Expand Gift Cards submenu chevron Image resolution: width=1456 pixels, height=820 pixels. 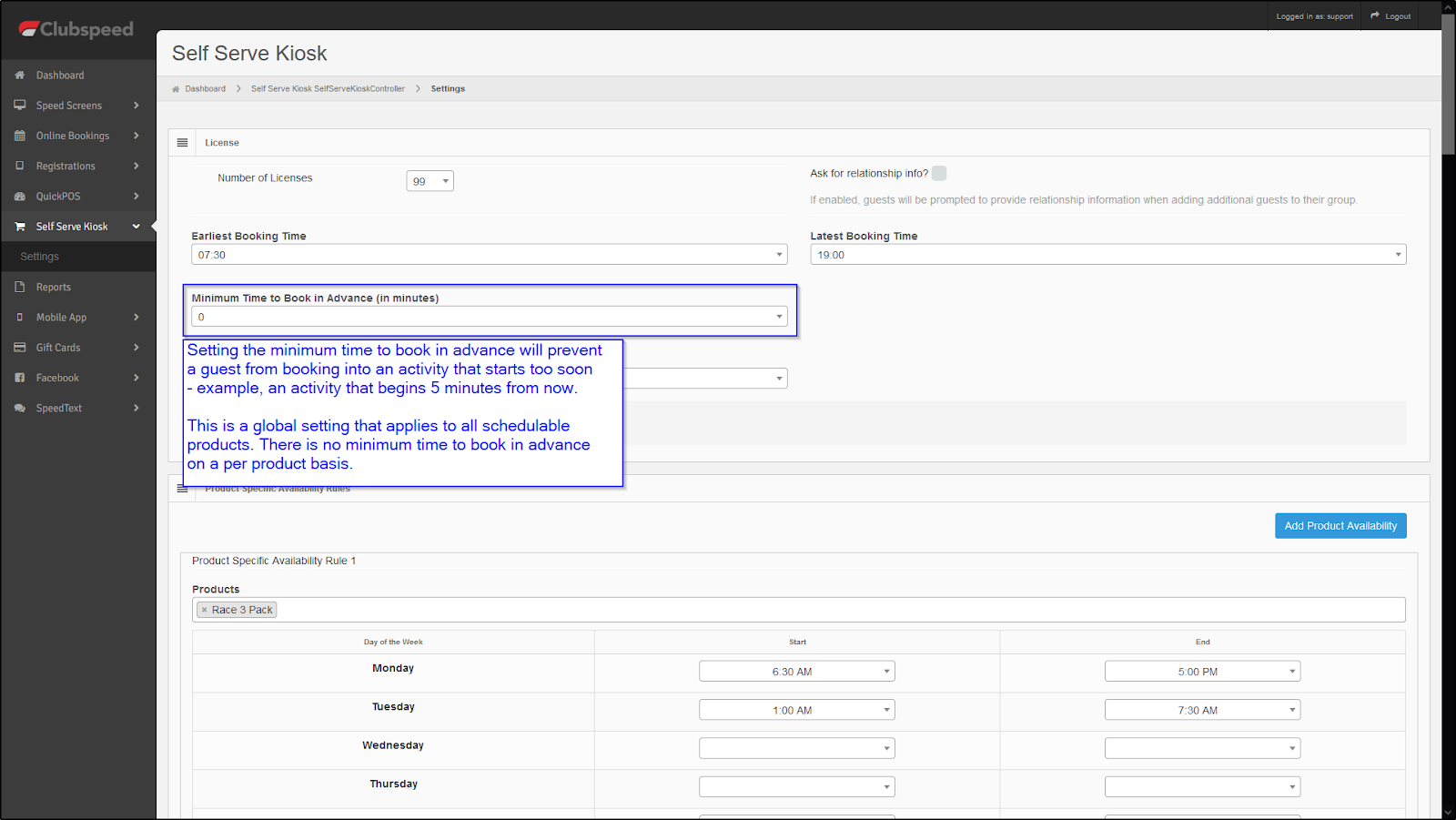pos(136,348)
